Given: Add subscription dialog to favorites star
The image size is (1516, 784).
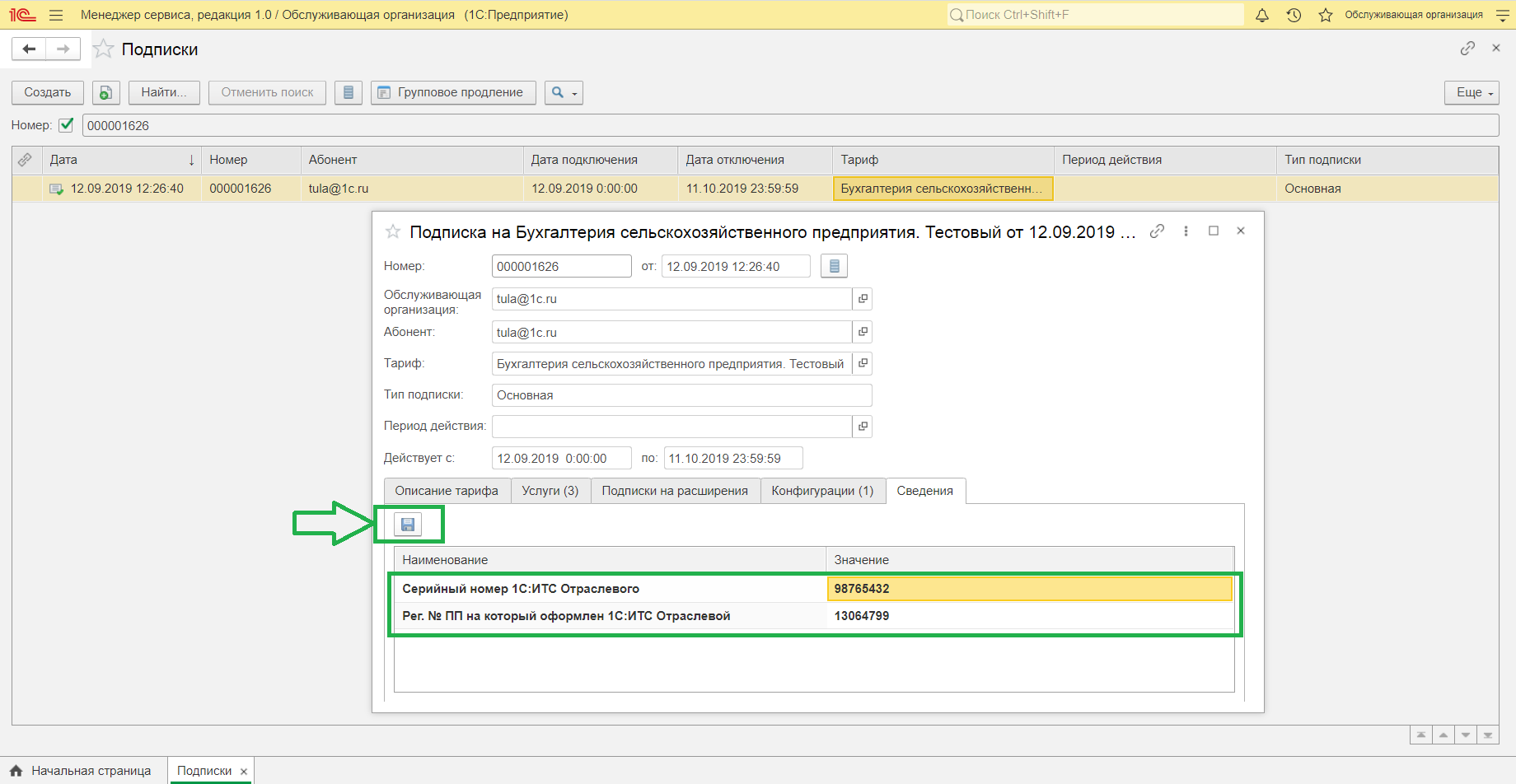Looking at the screenshot, I should click(393, 232).
